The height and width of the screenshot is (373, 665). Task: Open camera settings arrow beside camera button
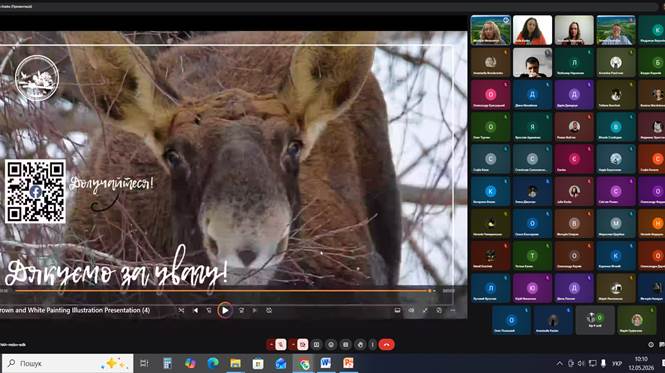pyautogui.click(x=293, y=345)
